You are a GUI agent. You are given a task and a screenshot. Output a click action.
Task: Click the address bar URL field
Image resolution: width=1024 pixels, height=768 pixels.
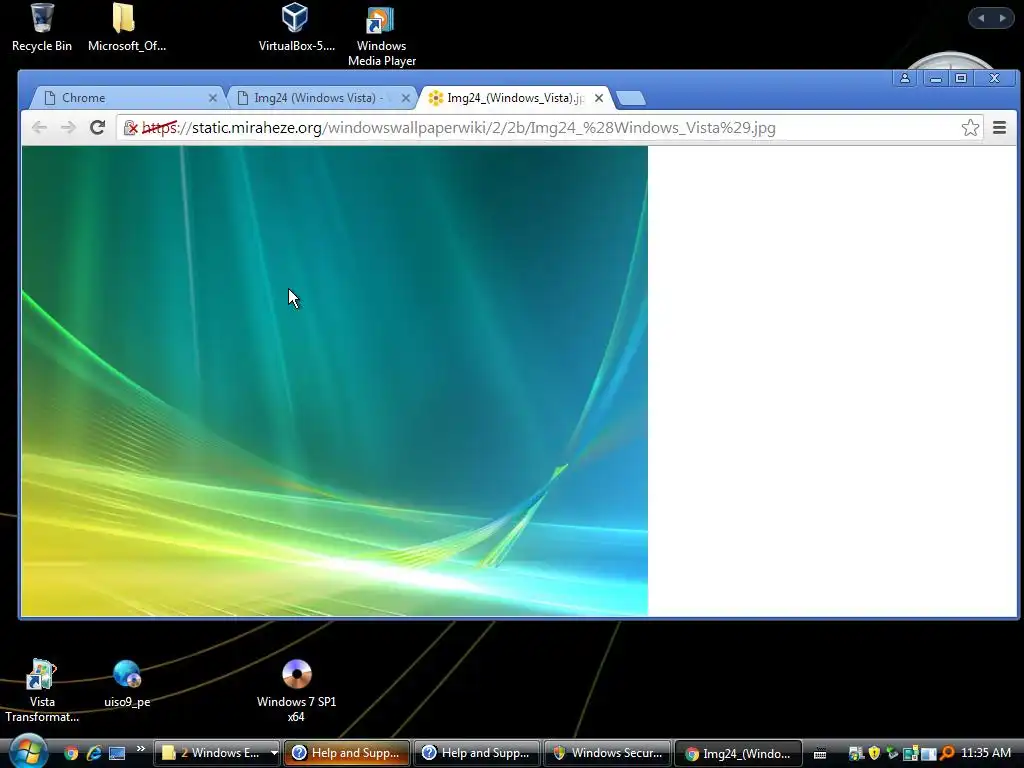pos(549,127)
